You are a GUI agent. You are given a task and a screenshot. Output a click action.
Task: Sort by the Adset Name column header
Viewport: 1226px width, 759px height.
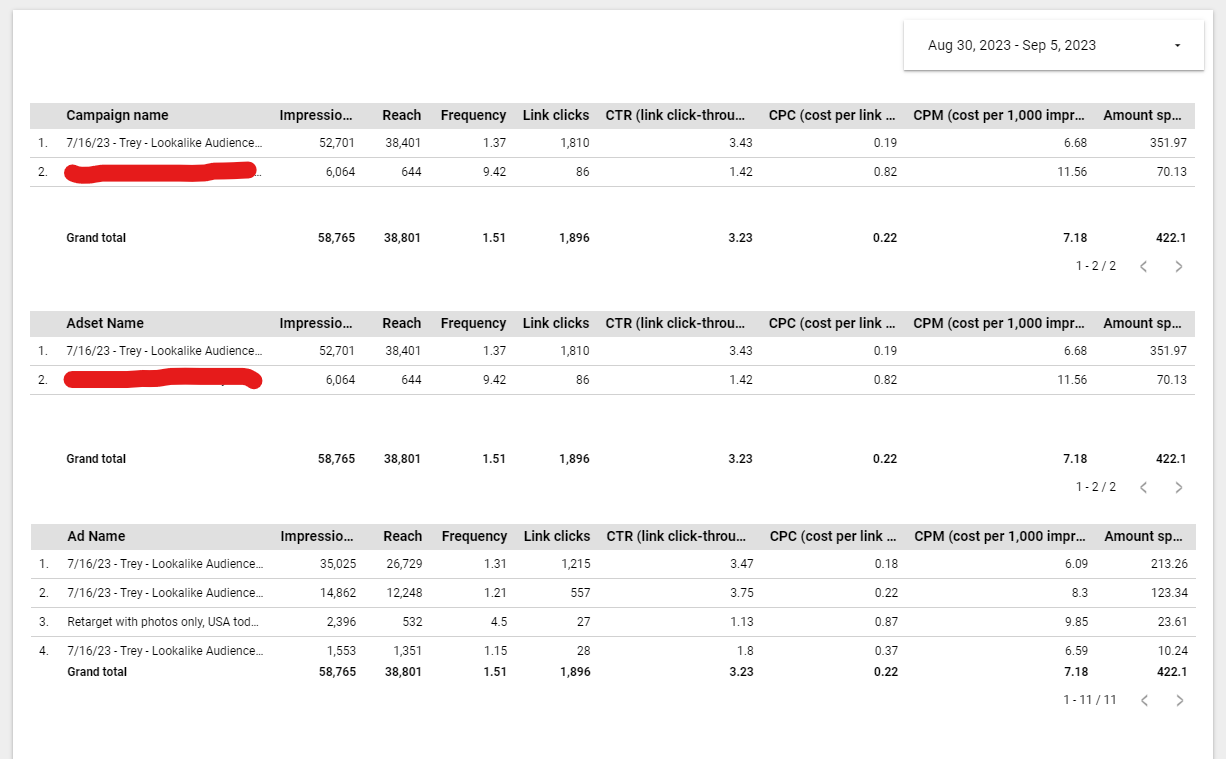(x=105, y=323)
